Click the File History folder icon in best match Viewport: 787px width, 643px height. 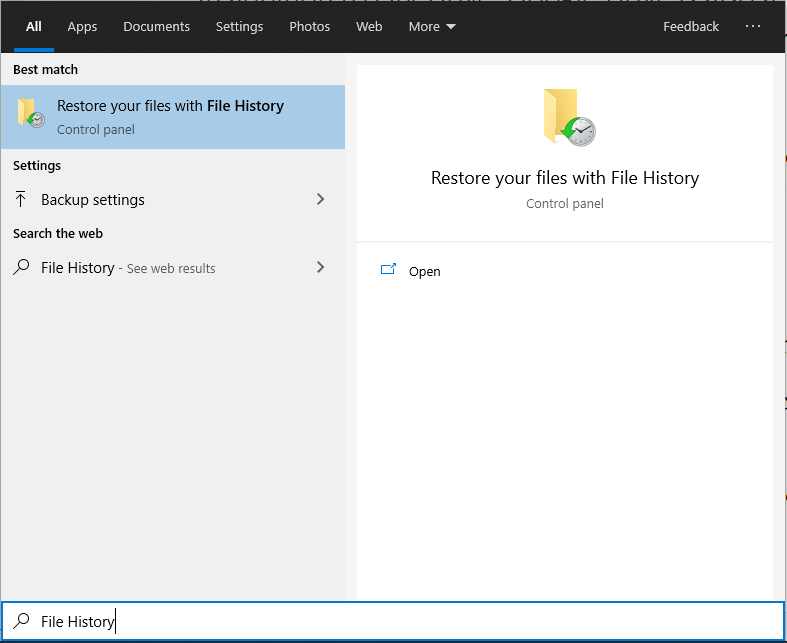[31, 113]
